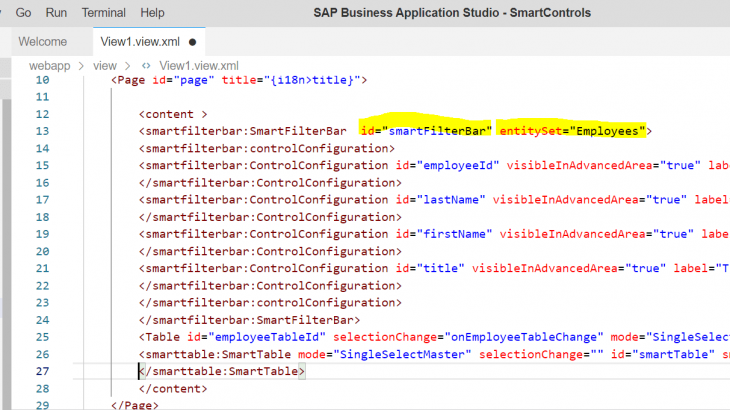Click the closing ControlConfiguration tag on line 16
Image resolution: width=730 pixels, height=410 pixels.
(270, 183)
